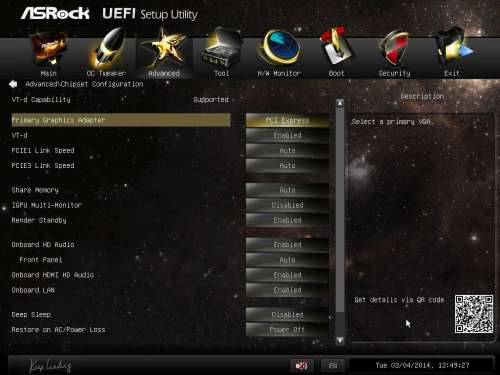This screenshot has width=500, height=375.
Task: Select the Share Memory label
Action: 35,190
